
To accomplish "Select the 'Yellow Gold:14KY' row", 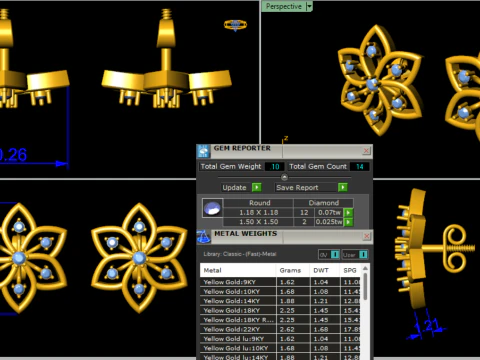I will coord(280,301).
